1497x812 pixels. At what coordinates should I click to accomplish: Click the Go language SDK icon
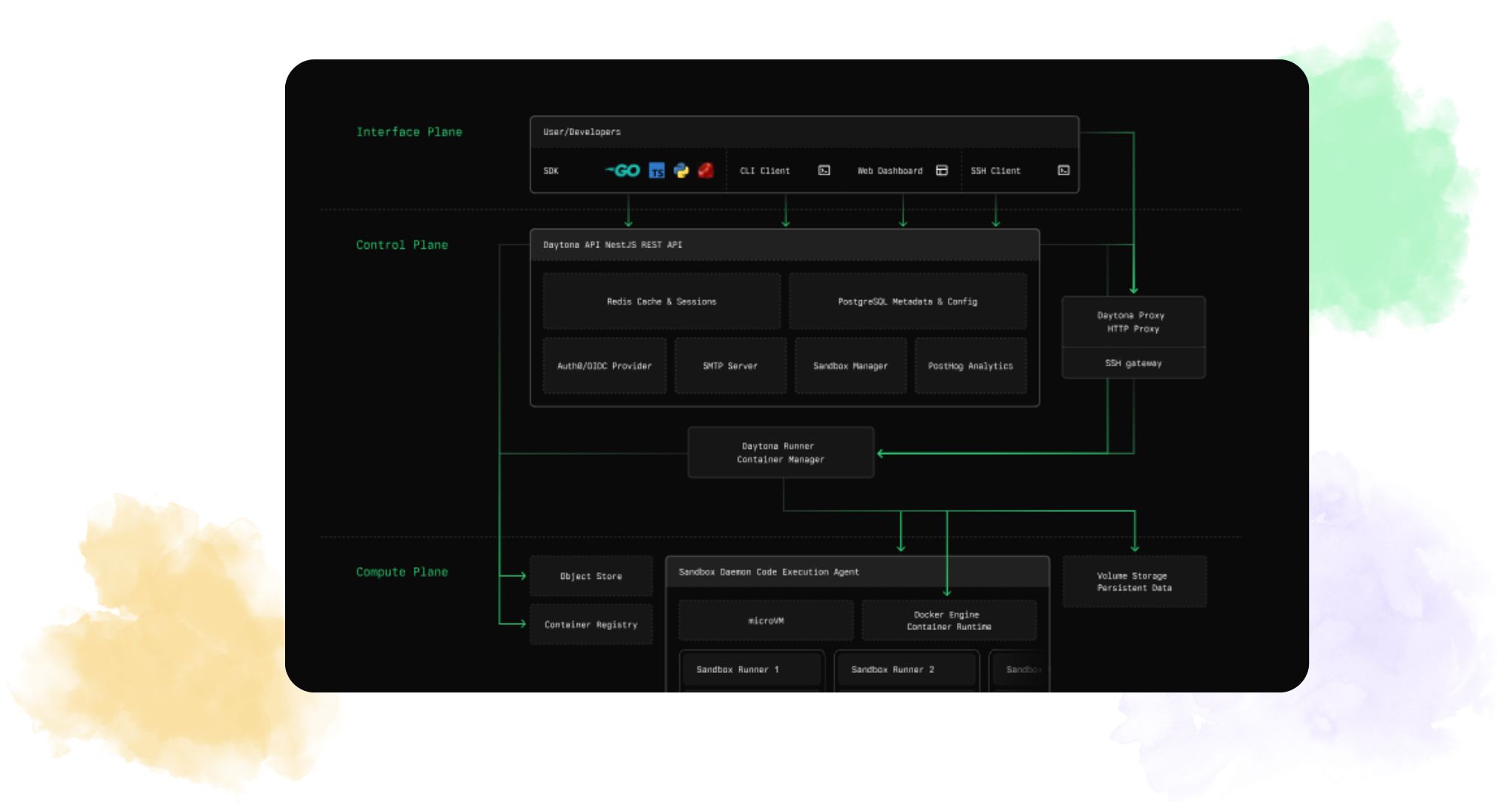click(x=623, y=171)
